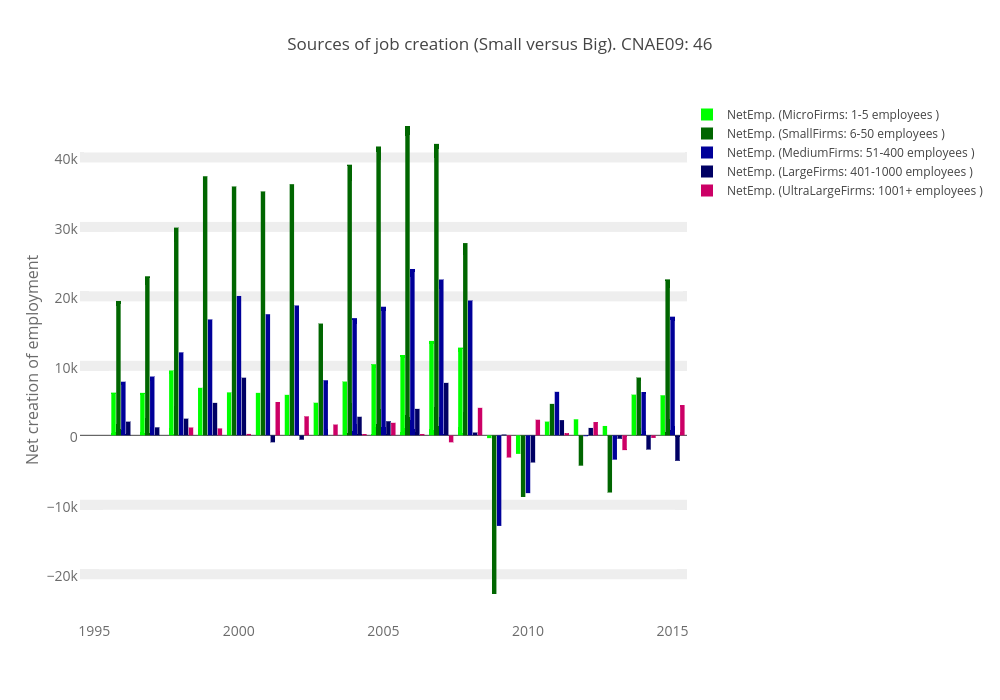This screenshot has width=1000, height=700.
Task: Select the rightmost pink UltraLargeFirms bar
Action: coord(682,420)
